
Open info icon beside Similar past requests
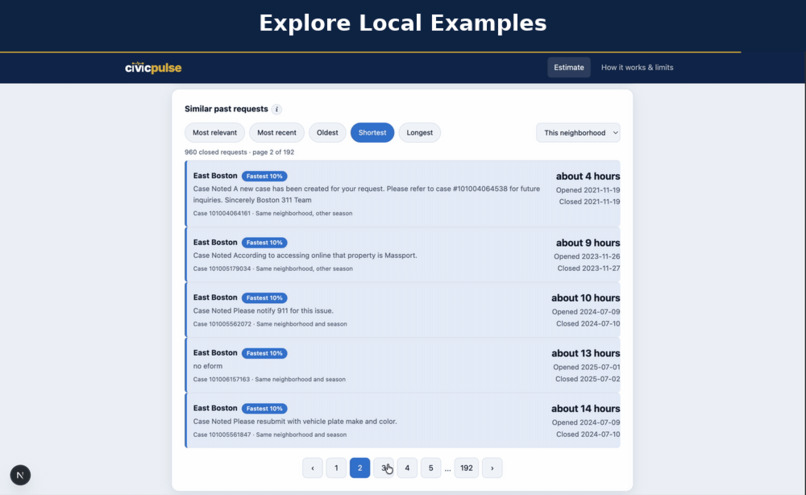pos(277,109)
